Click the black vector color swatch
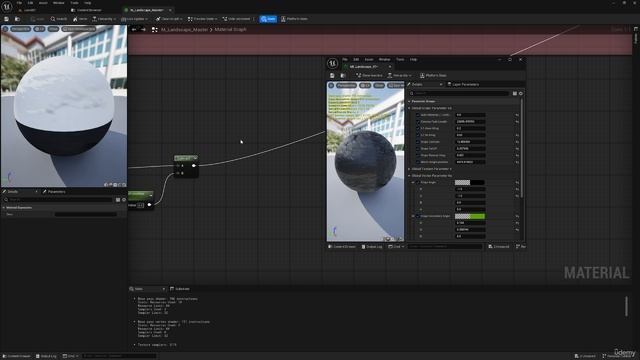Viewport: 640px width, 360px height. 470,182
